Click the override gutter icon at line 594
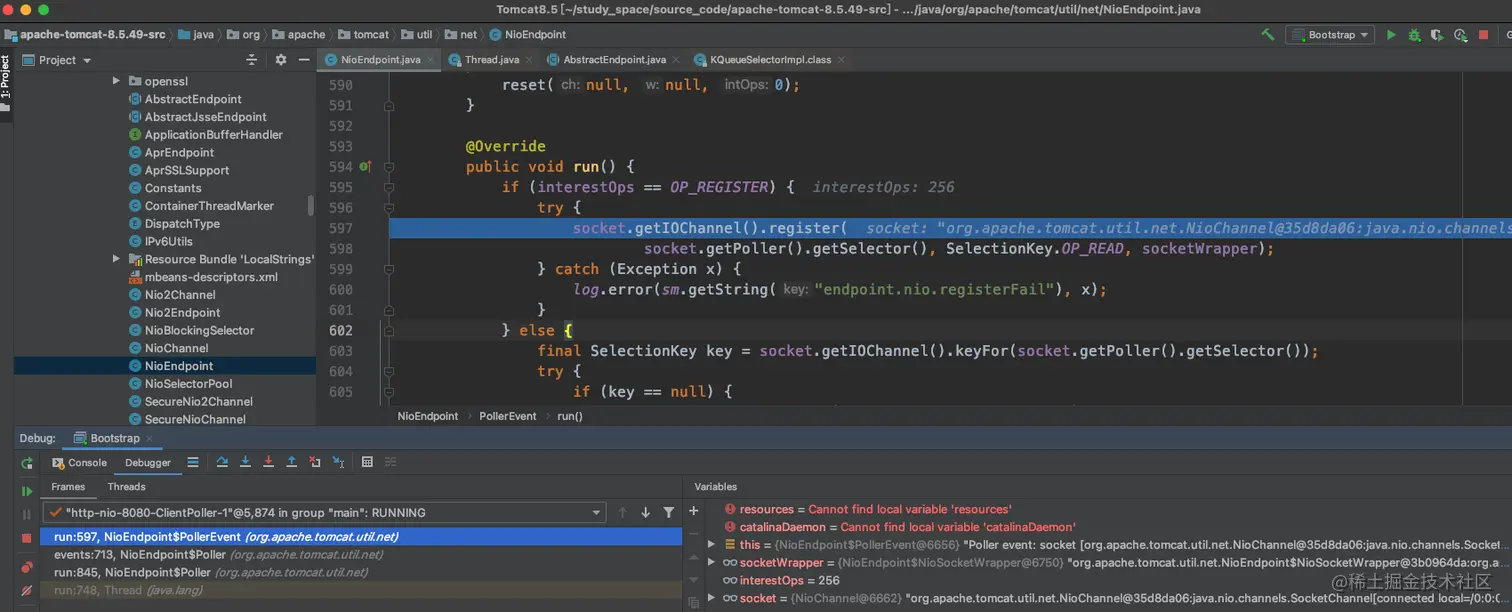This screenshot has width=1512, height=612. point(365,167)
